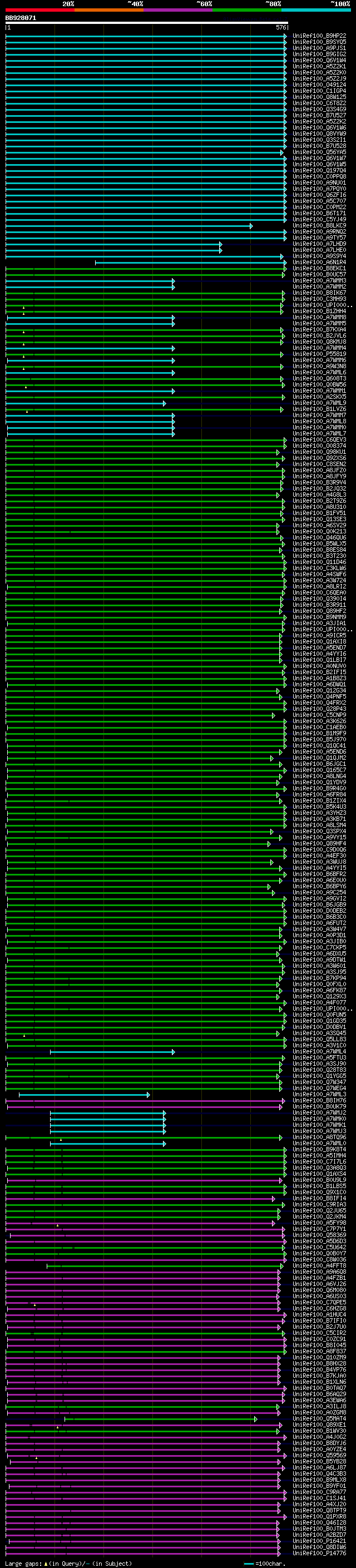Select hit UniRef100_A8TQ96
Screen dimensions: 356x1568
click(x=319, y=1137)
